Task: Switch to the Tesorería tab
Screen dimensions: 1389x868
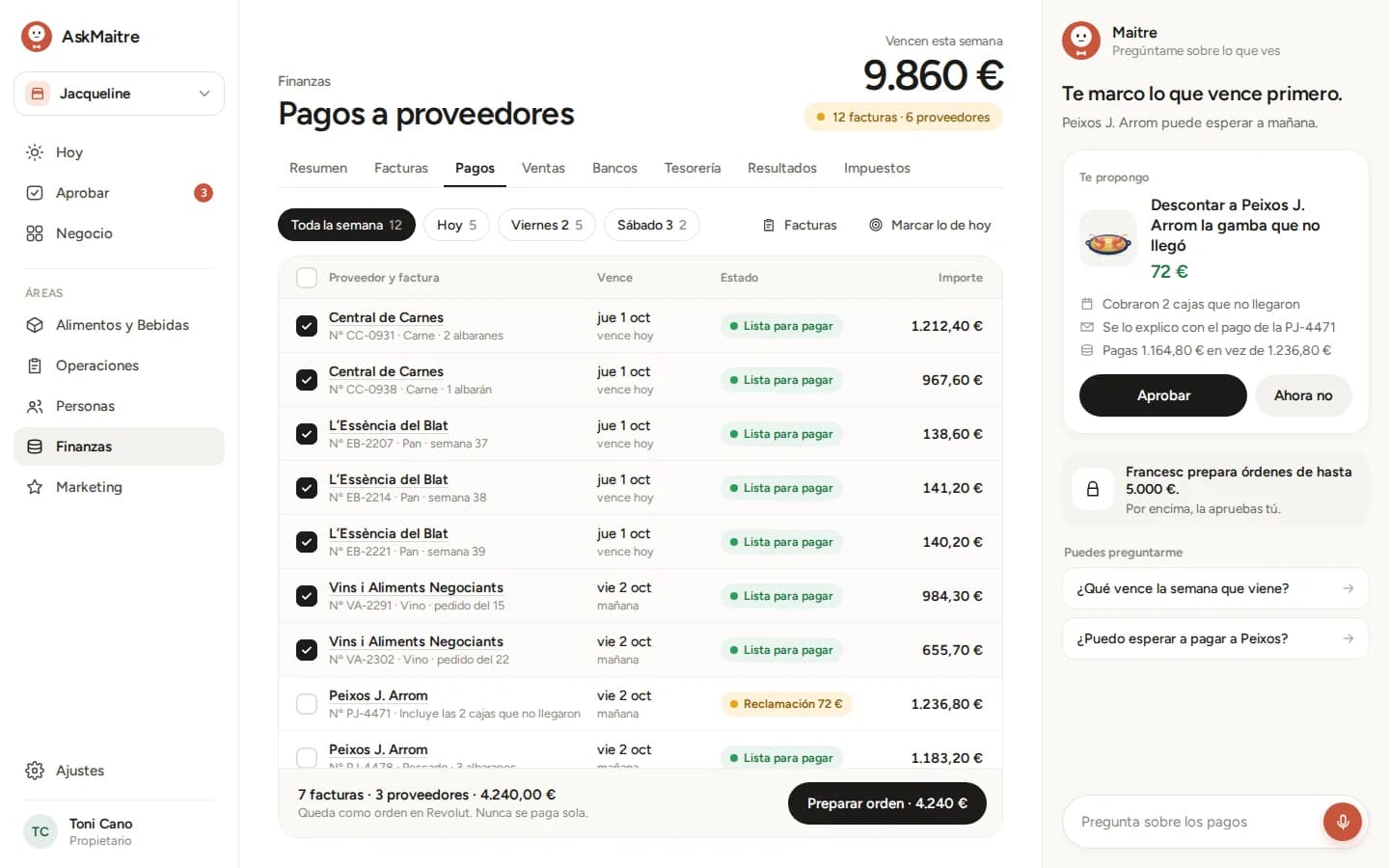Action: [693, 168]
